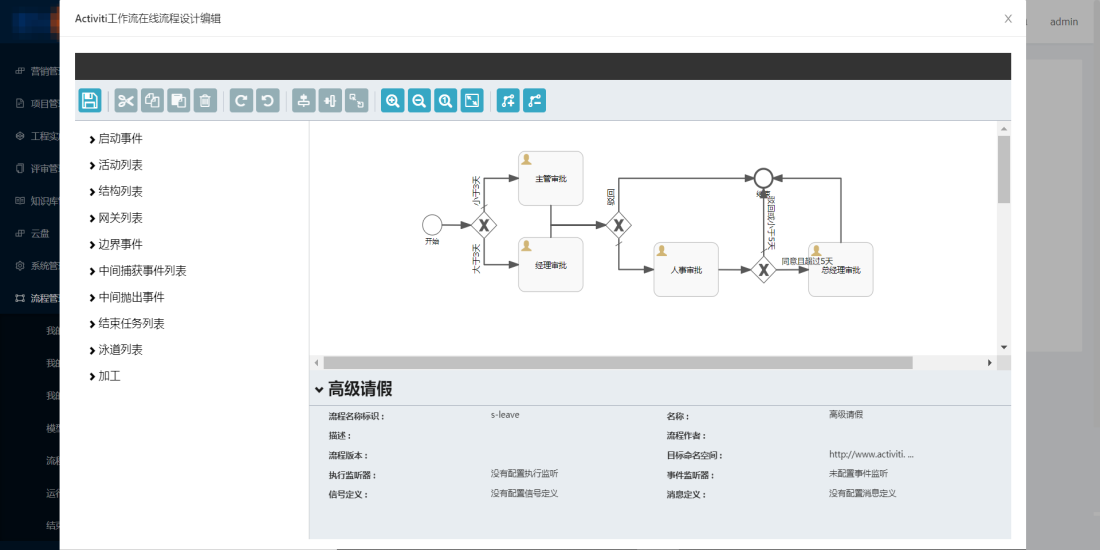Edit the 名称 value 高级请假

pyautogui.click(x=845, y=415)
